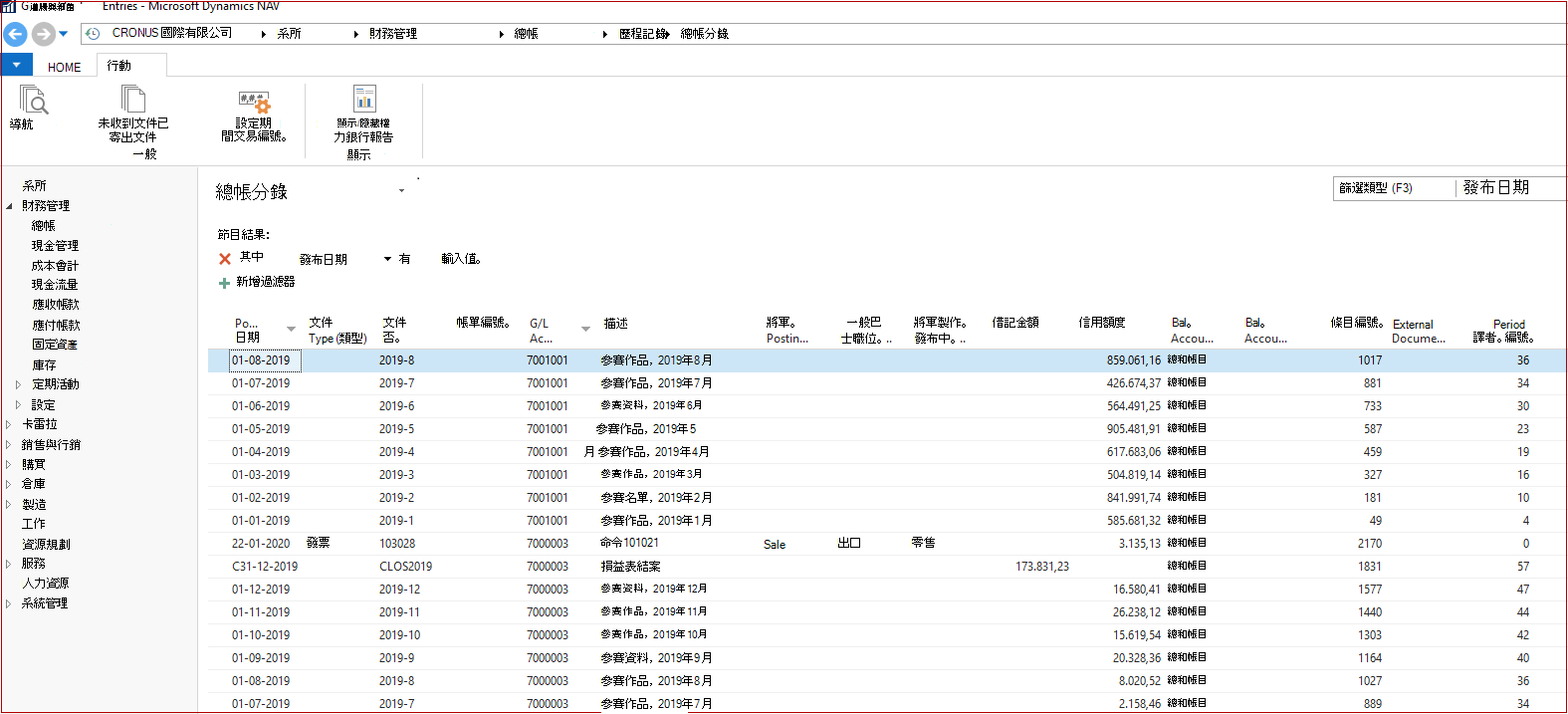Open the blue application menu dropdown
The width and height of the screenshot is (1568, 714).
click(17, 65)
